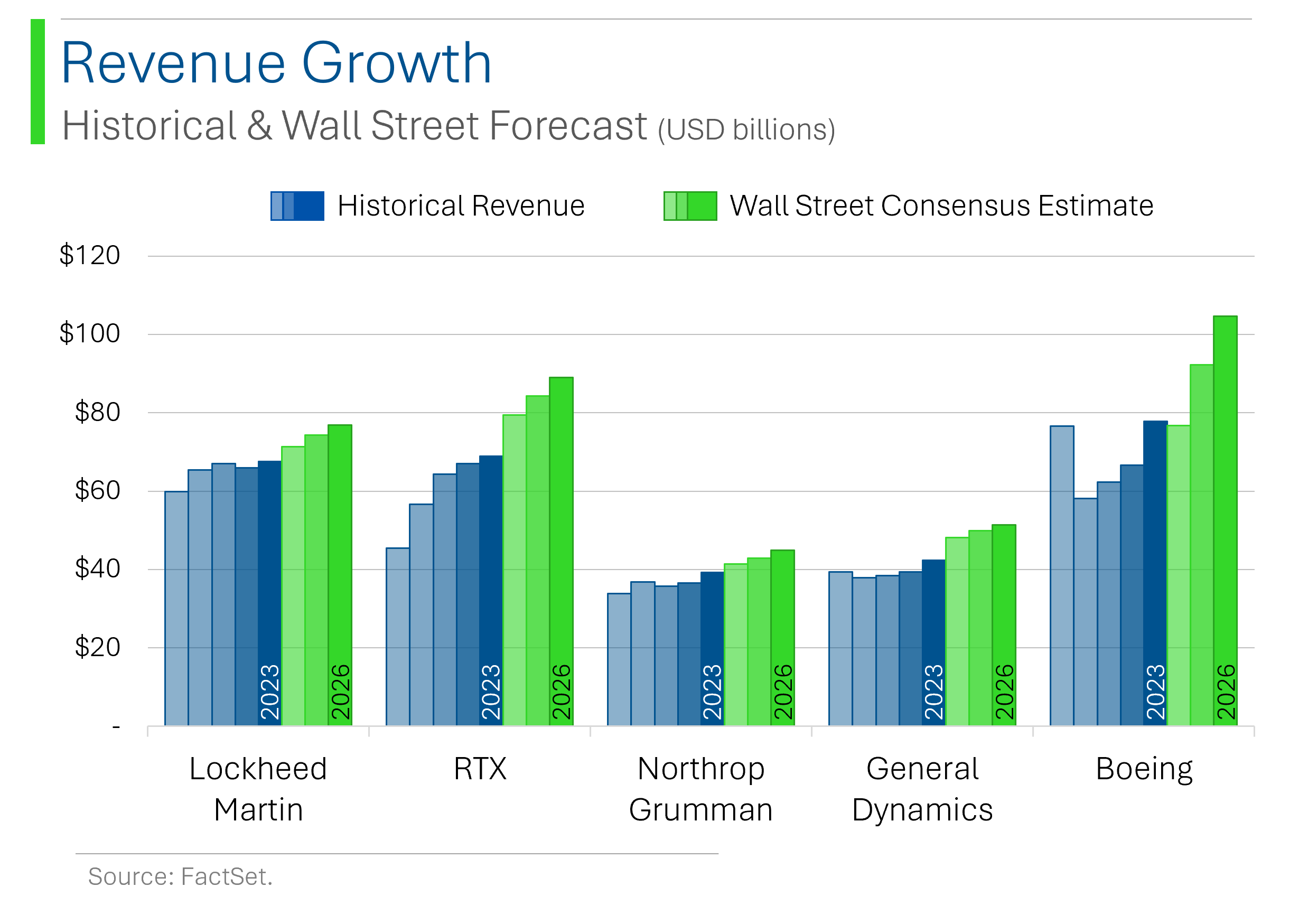
Task: Click the '(USD billions)' unit label
Action: coord(746,130)
